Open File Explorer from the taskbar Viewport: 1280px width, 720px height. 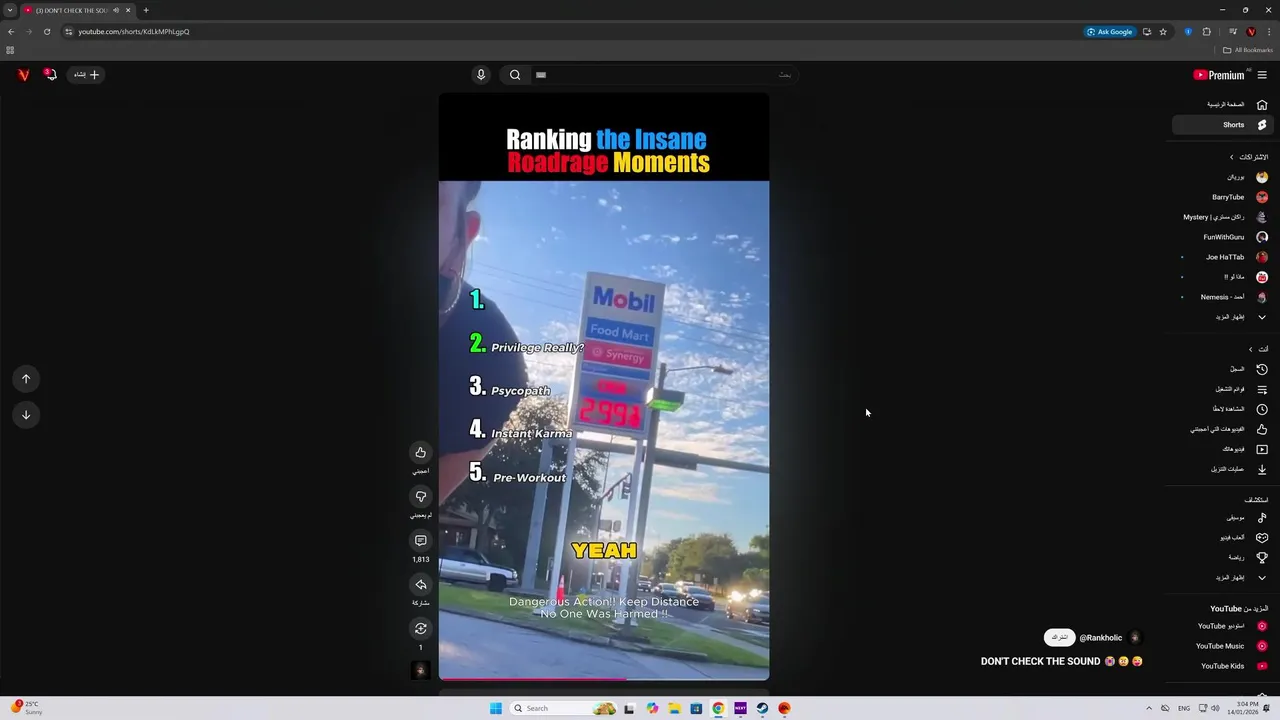(674, 708)
